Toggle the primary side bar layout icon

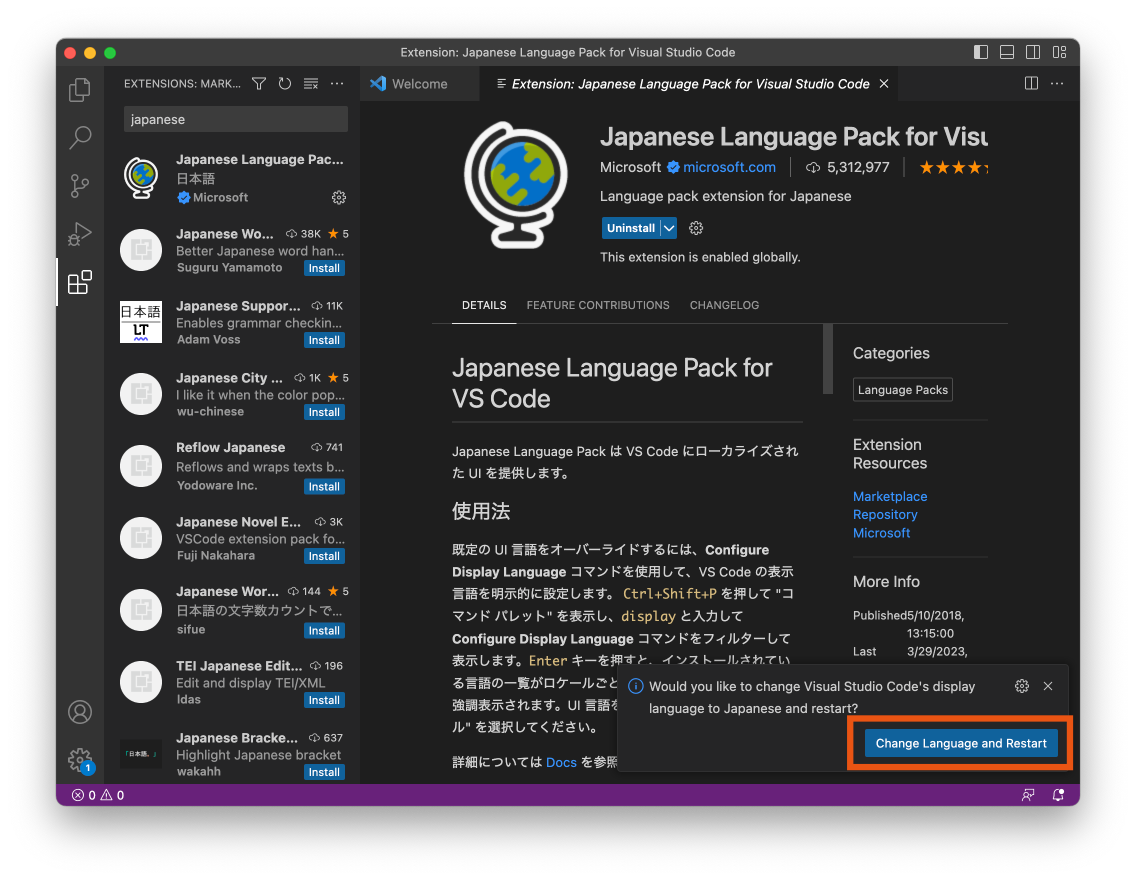(981, 52)
